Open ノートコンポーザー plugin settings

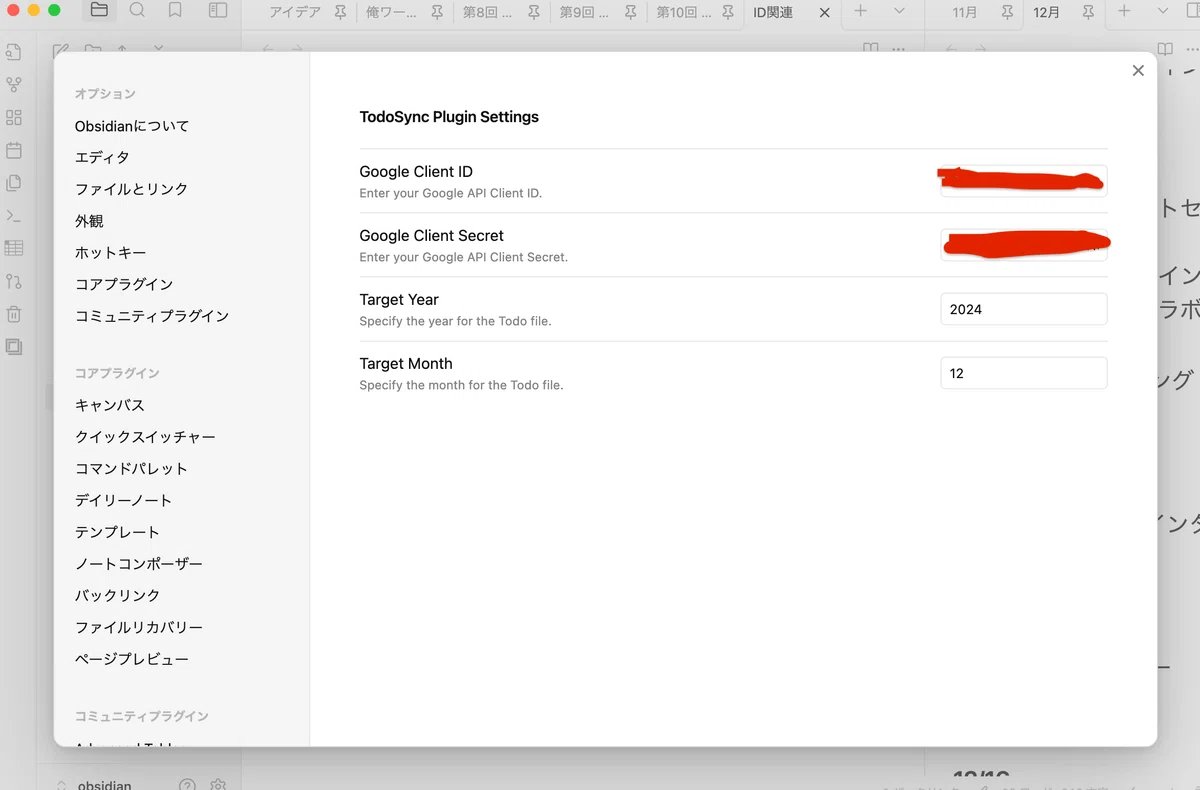click(x=139, y=564)
